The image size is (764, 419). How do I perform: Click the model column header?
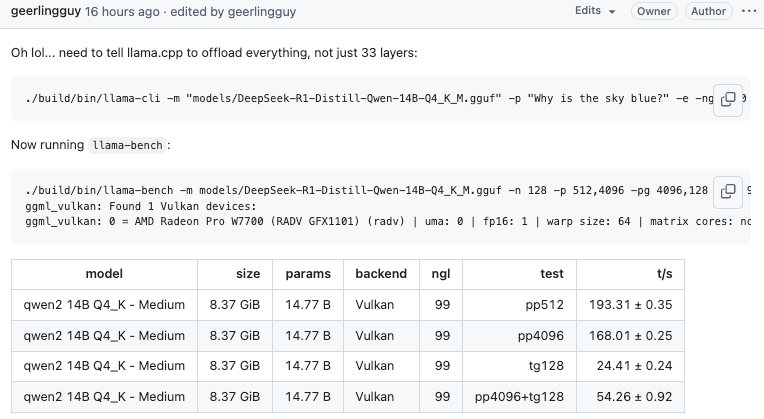[x=104, y=274]
